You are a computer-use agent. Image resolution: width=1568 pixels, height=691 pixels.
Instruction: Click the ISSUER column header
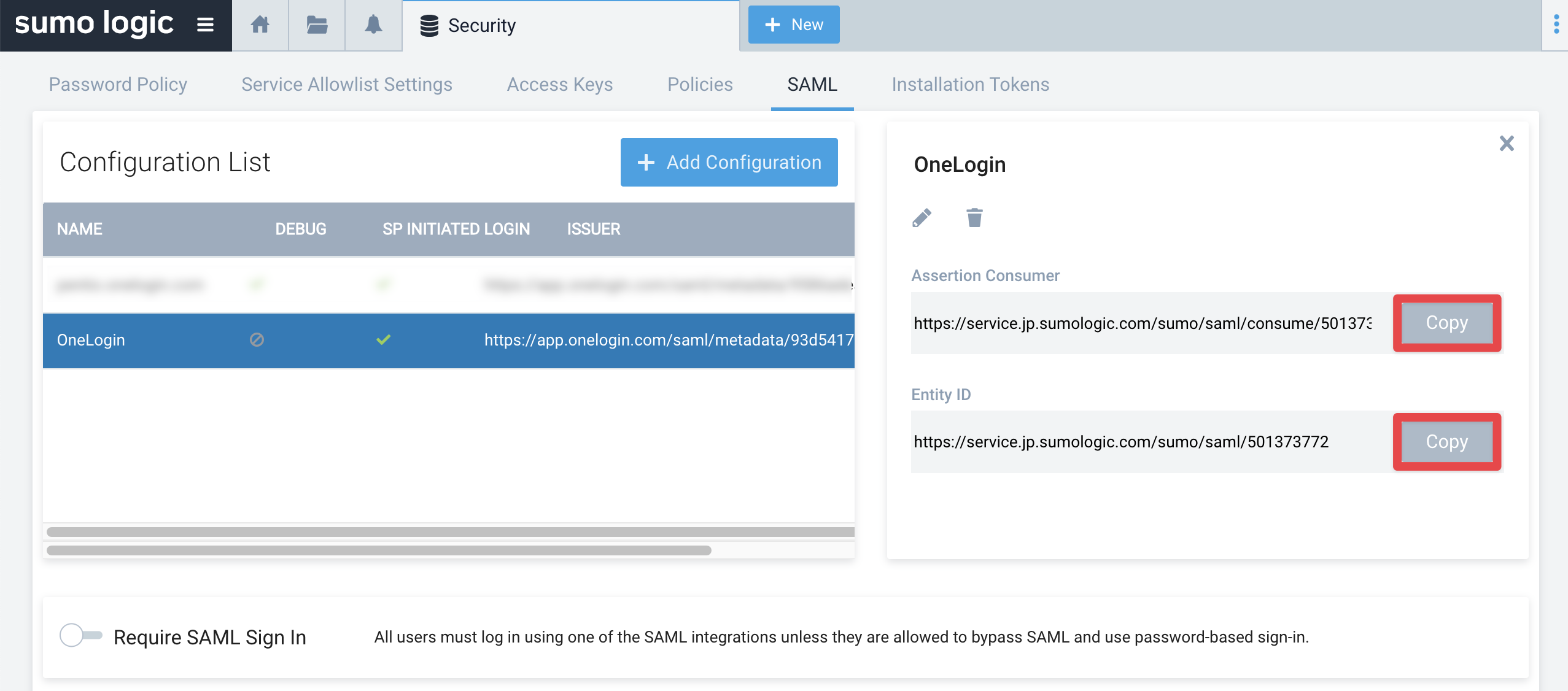coord(594,229)
